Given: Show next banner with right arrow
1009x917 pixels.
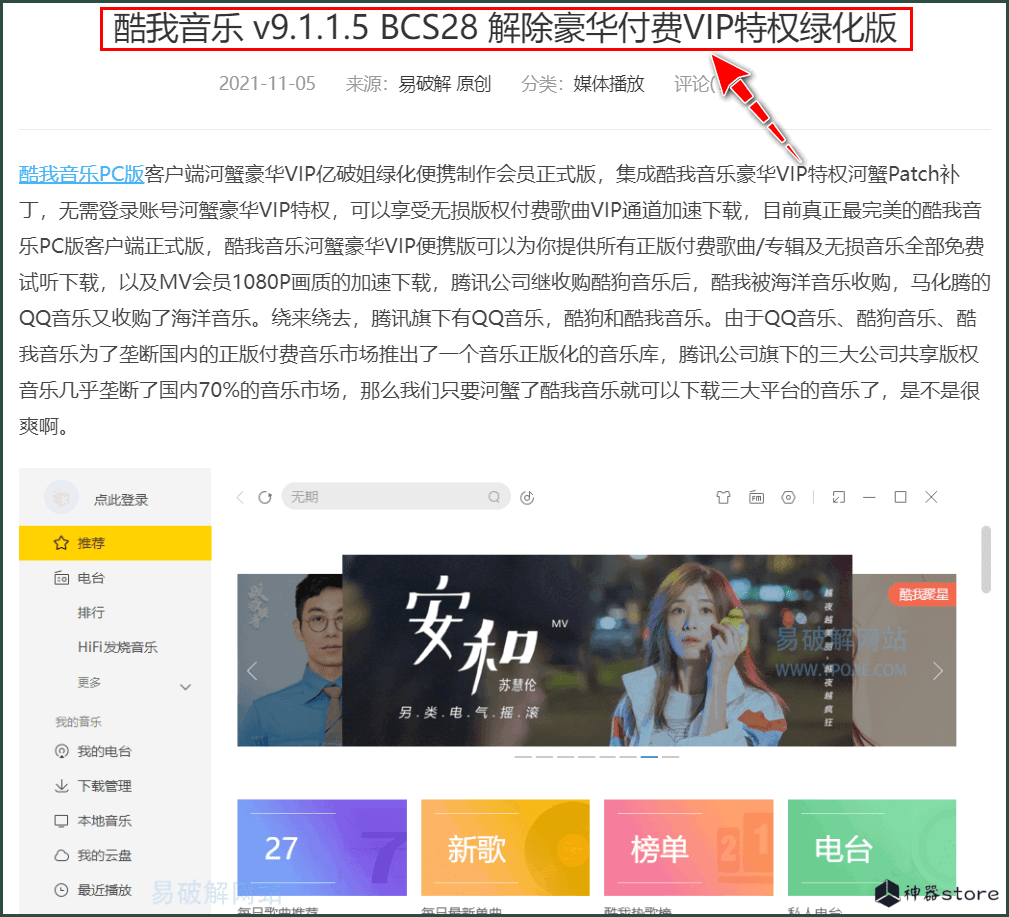Looking at the screenshot, I should pyautogui.click(x=938, y=671).
